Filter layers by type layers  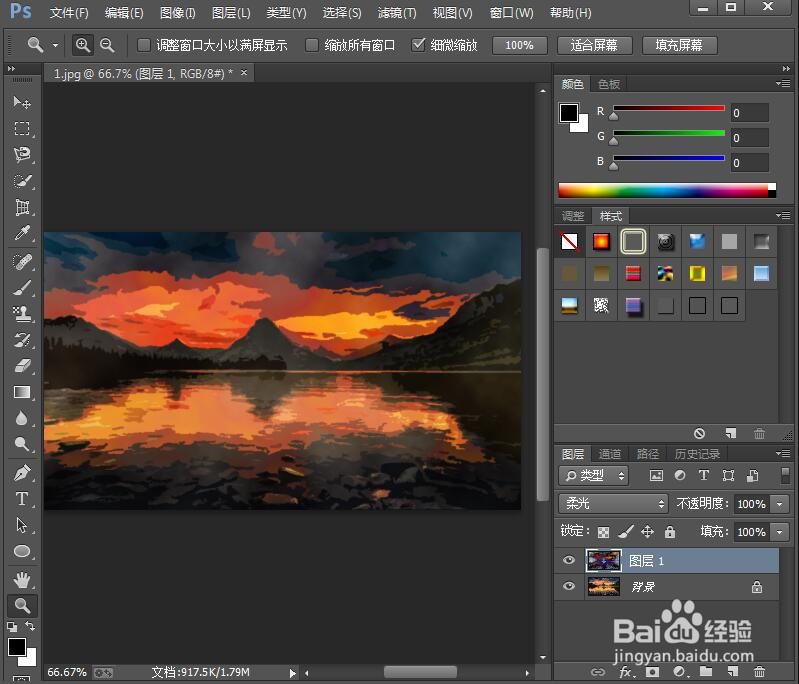click(704, 475)
